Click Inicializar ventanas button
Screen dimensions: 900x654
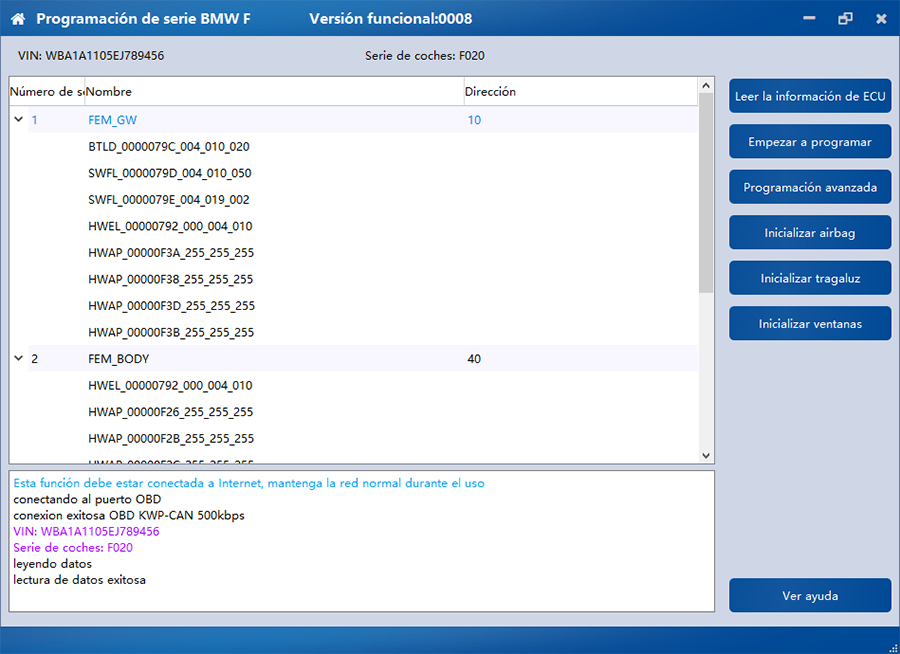coord(810,324)
